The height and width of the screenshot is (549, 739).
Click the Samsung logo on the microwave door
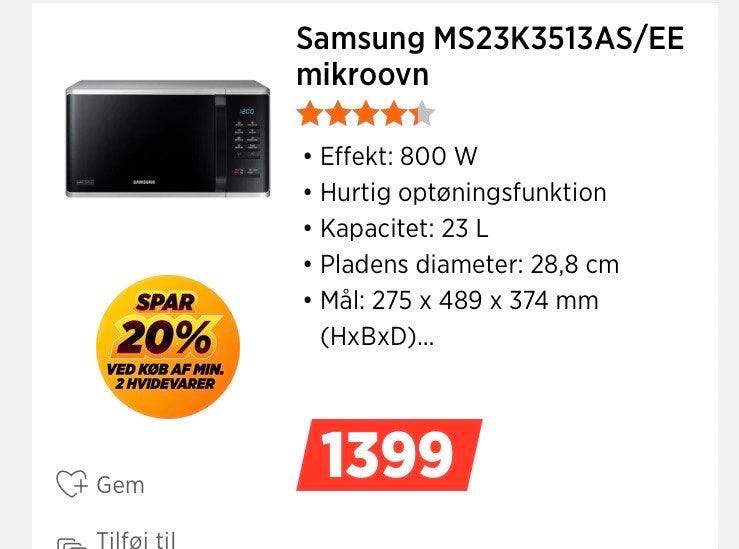(144, 181)
